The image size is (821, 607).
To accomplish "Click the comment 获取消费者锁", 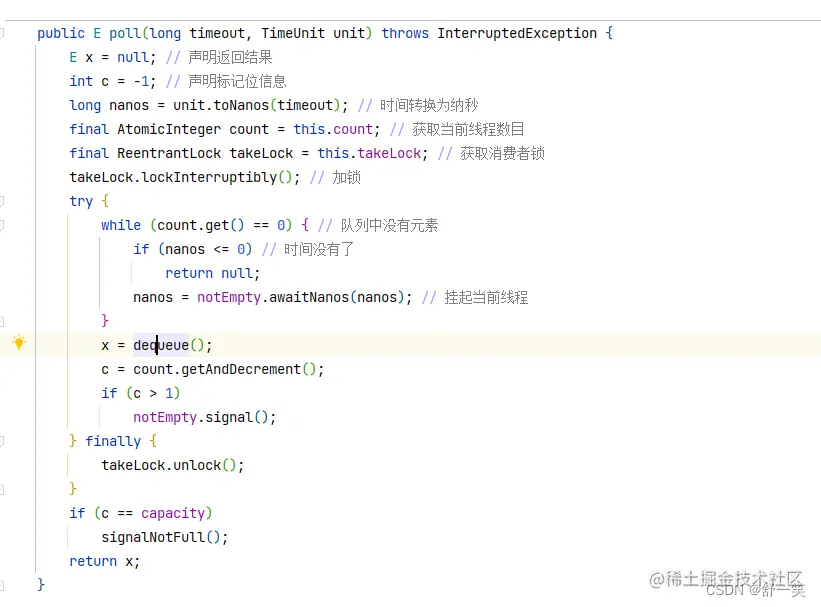I will pyautogui.click(x=503, y=153).
